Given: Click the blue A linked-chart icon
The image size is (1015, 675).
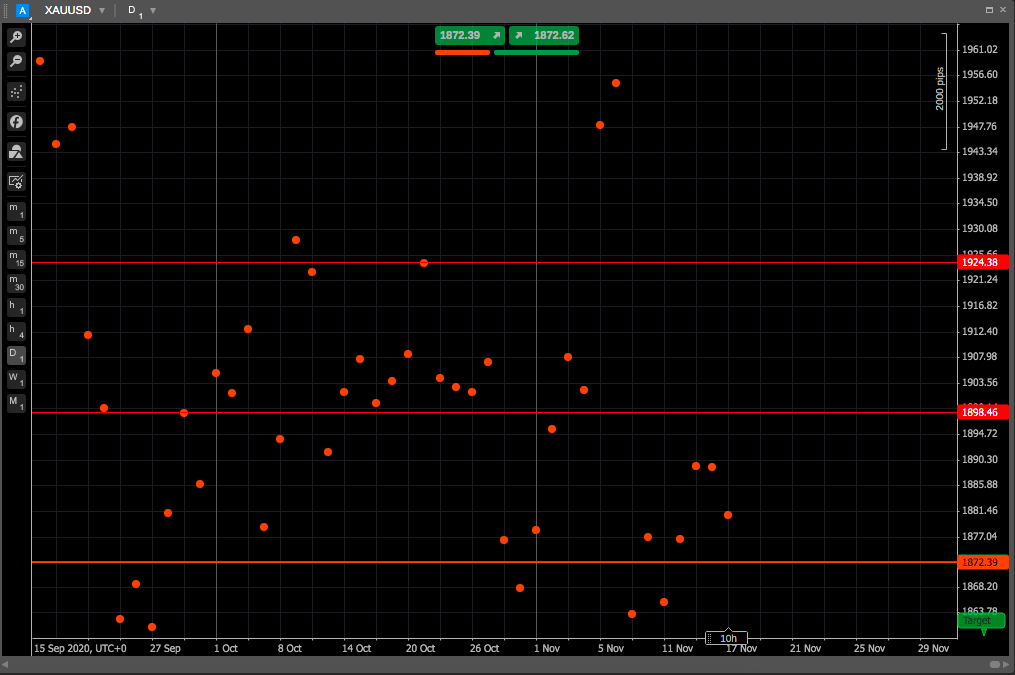Looking at the screenshot, I should click(x=23, y=10).
